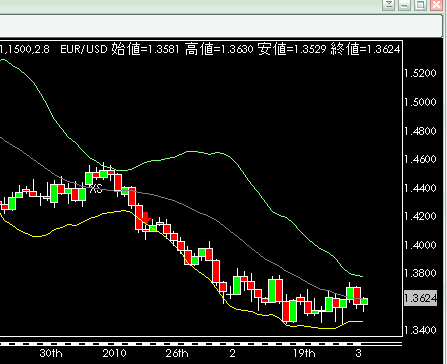Open the title bar pull-down arrow button

point(388,5)
